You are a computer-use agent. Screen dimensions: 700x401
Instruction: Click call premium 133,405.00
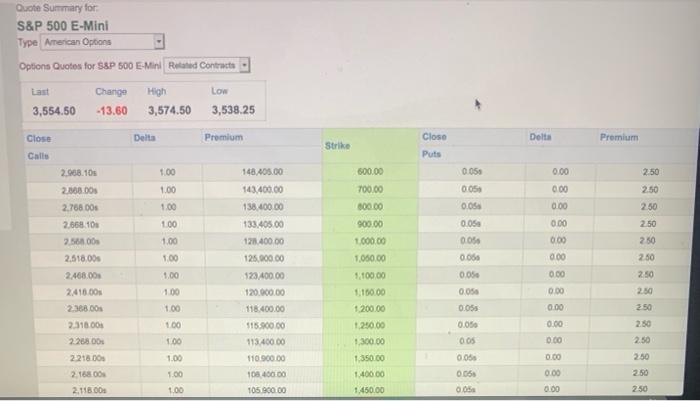(264, 224)
